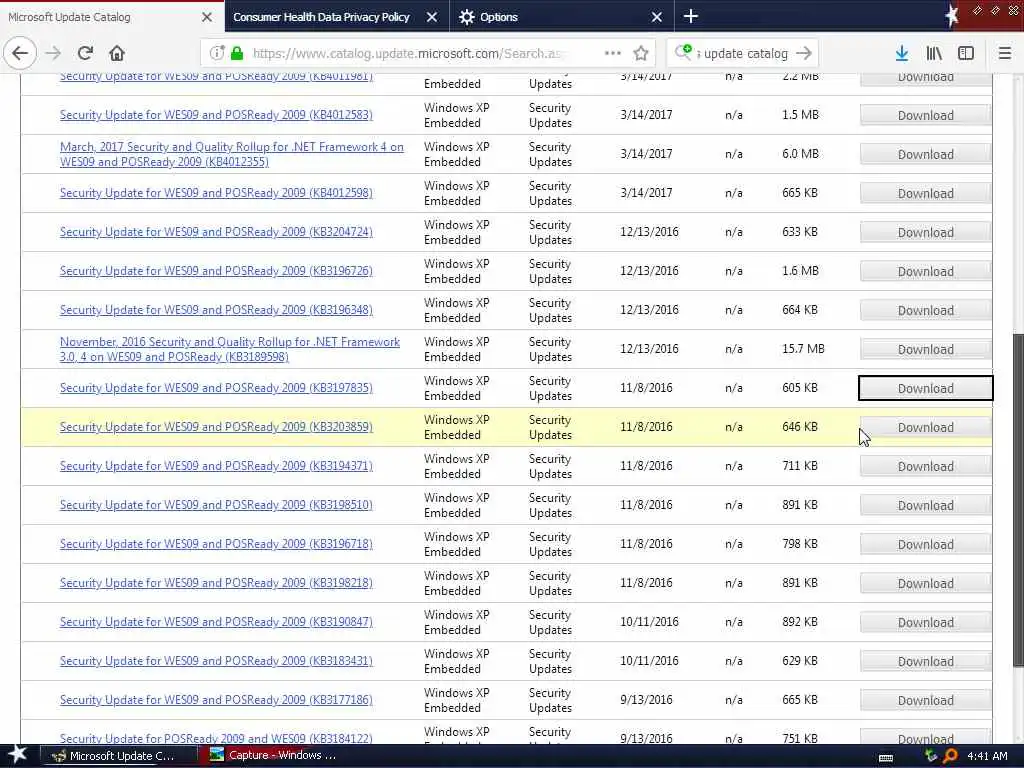1024x768 pixels.
Task: Open KB3190847 security update link
Action: pos(216,622)
